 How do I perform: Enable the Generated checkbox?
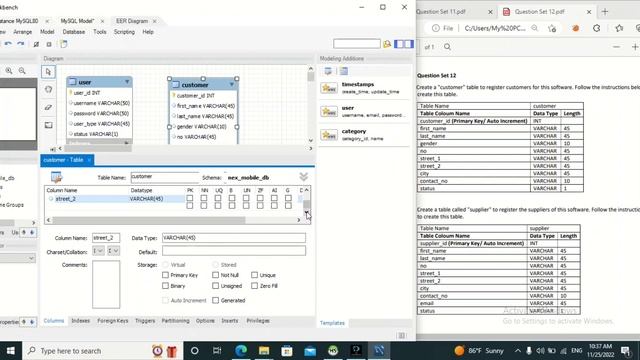tap(216, 300)
